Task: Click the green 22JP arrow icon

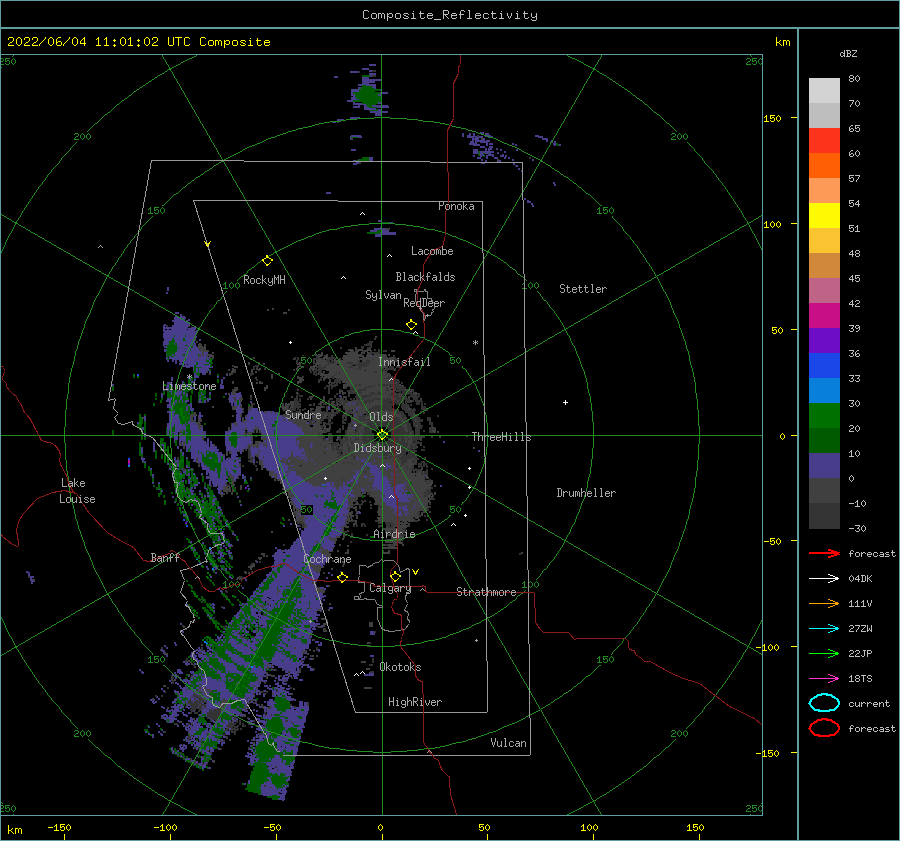Action: pyautogui.click(x=824, y=653)
